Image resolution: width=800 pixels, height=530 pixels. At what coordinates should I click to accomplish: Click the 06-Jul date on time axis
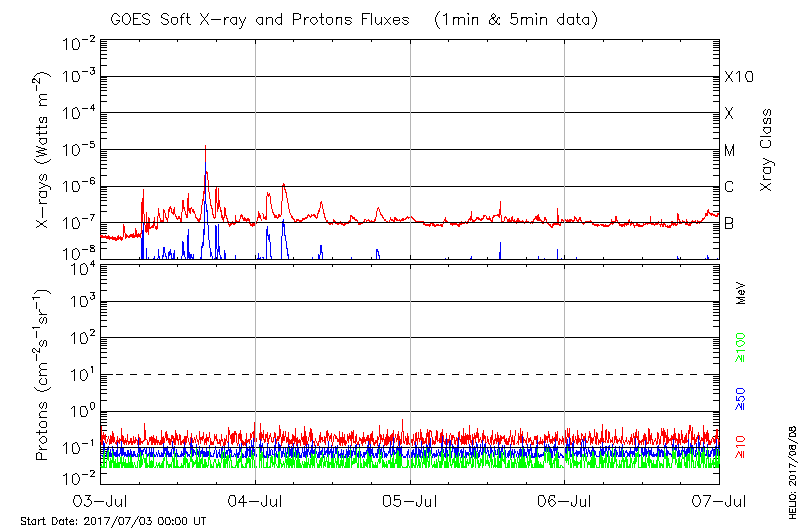(x=564, y=500)
